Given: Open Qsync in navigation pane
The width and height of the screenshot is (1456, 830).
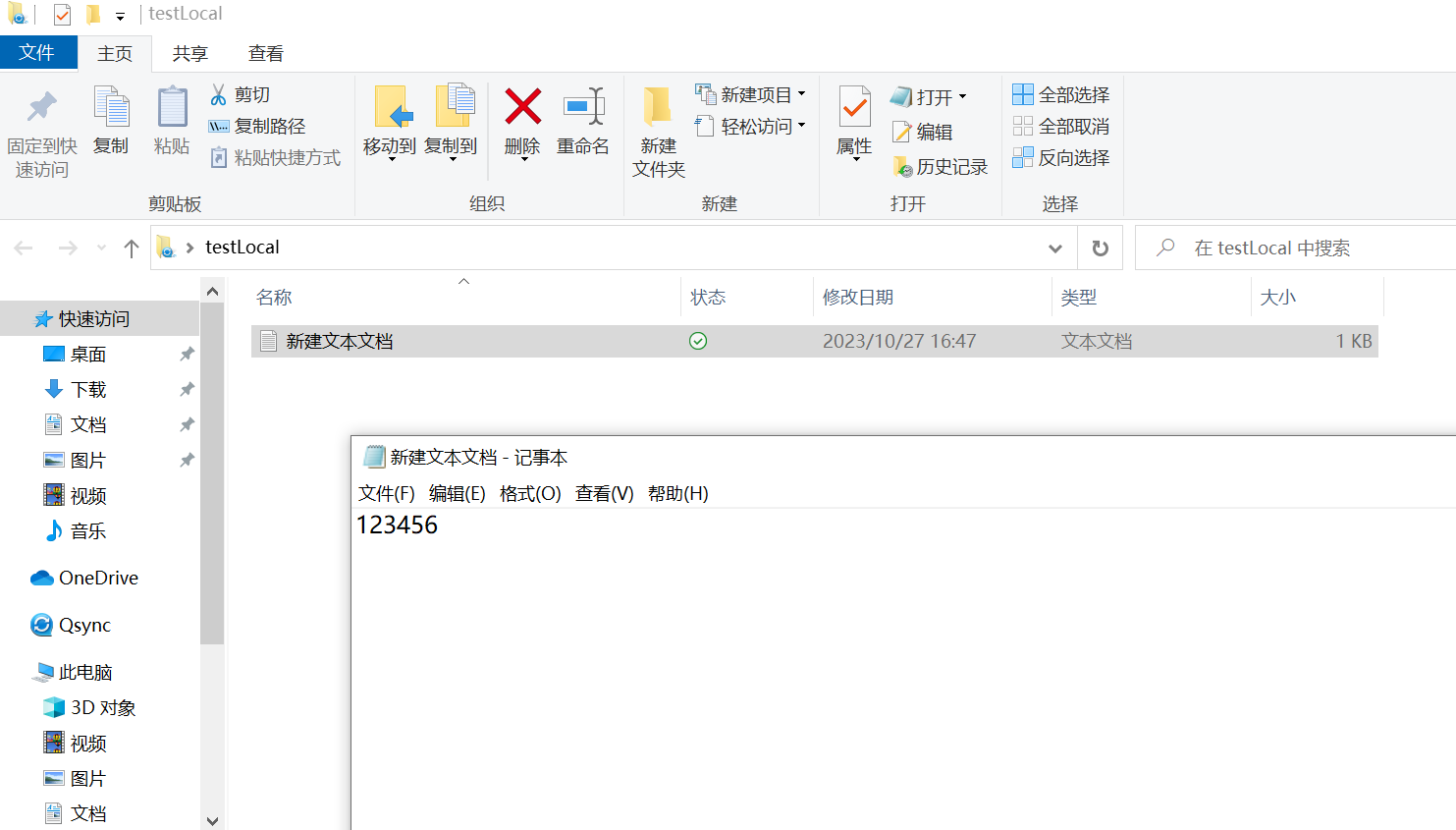Looking at the screenshot, I should pos(71,625).
